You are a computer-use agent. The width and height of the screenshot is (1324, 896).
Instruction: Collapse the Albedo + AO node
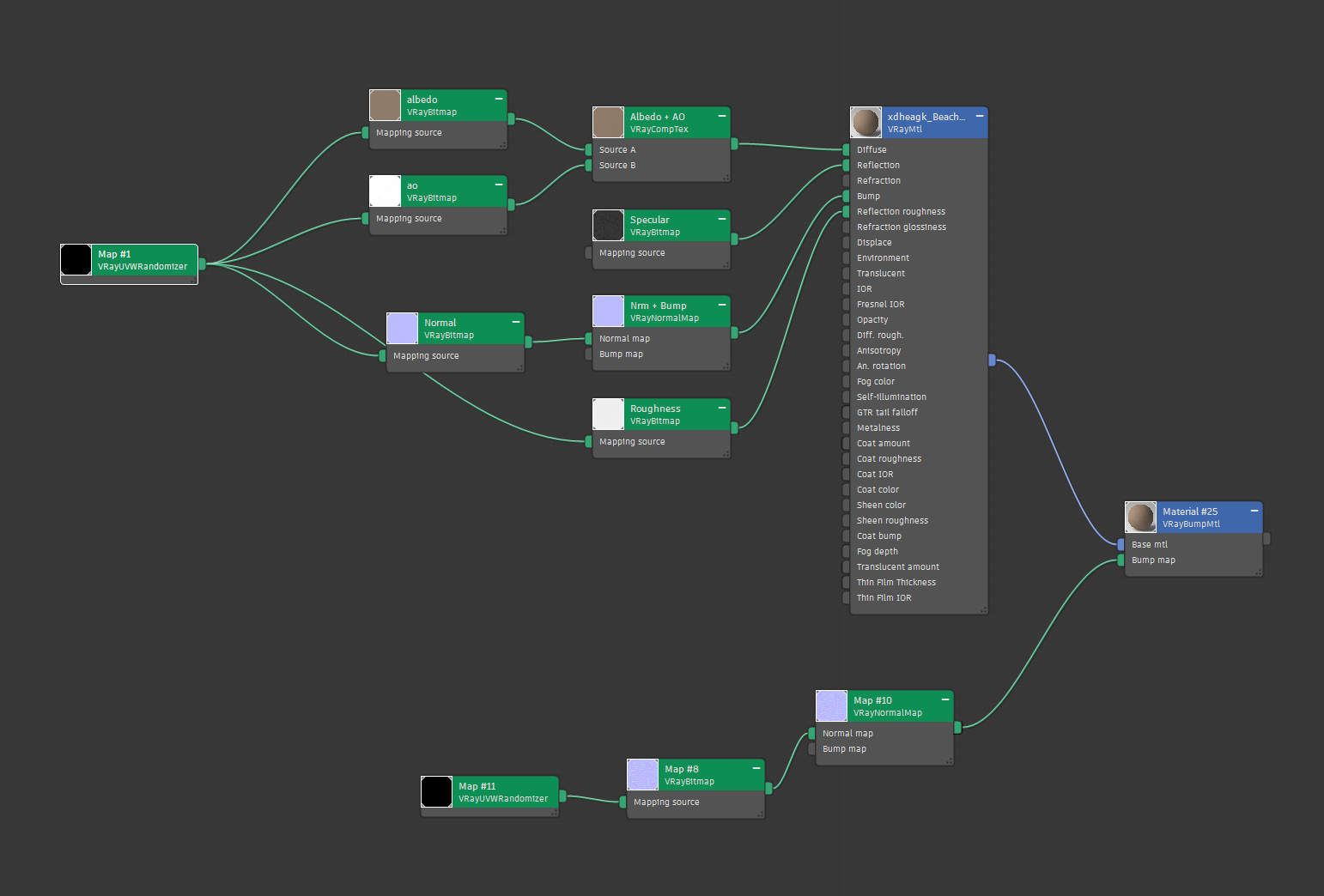[722, 116]
